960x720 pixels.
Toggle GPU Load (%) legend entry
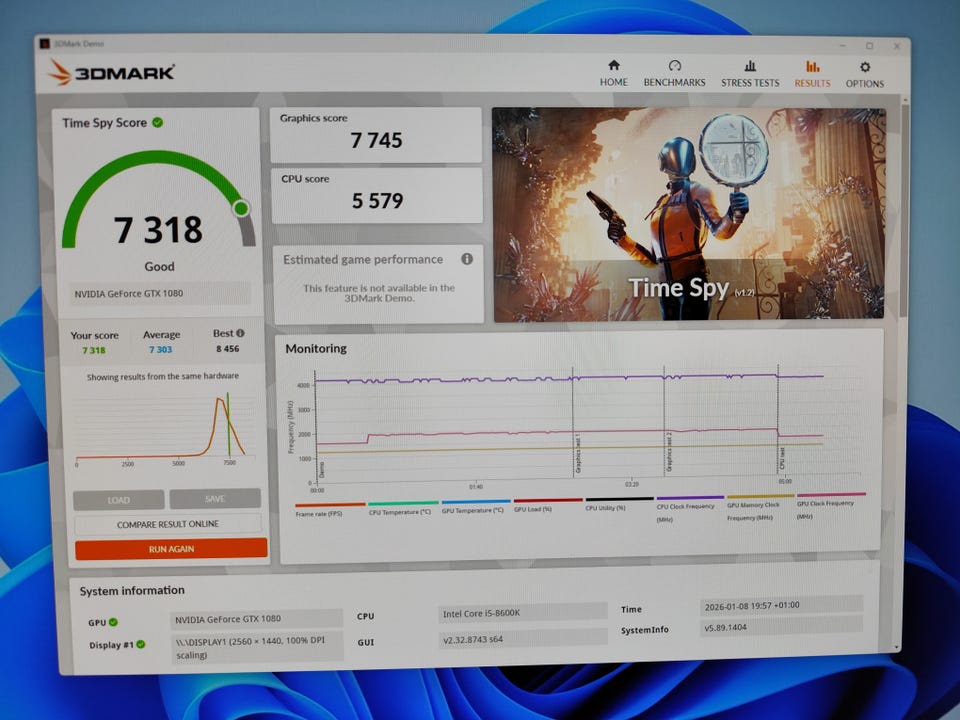(x=548, y=505)
